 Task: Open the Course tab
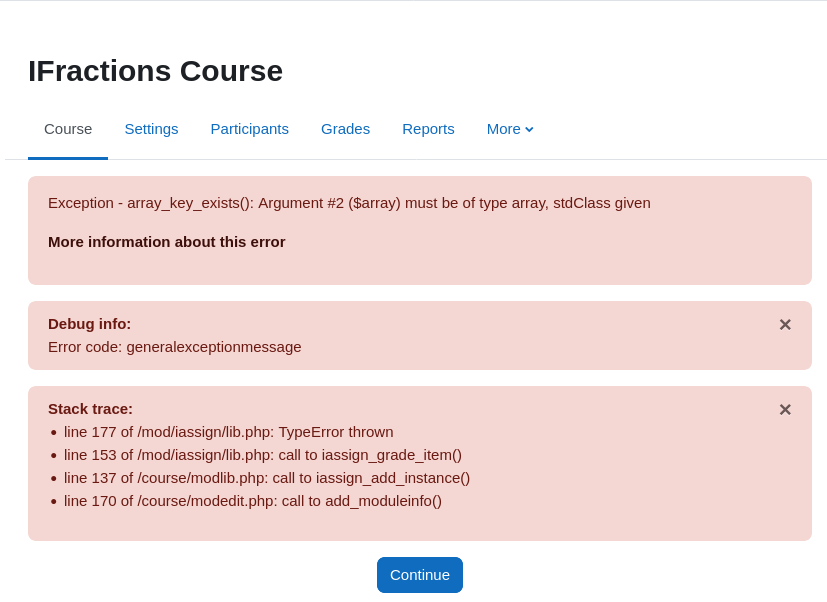click(x=68, y=129)
